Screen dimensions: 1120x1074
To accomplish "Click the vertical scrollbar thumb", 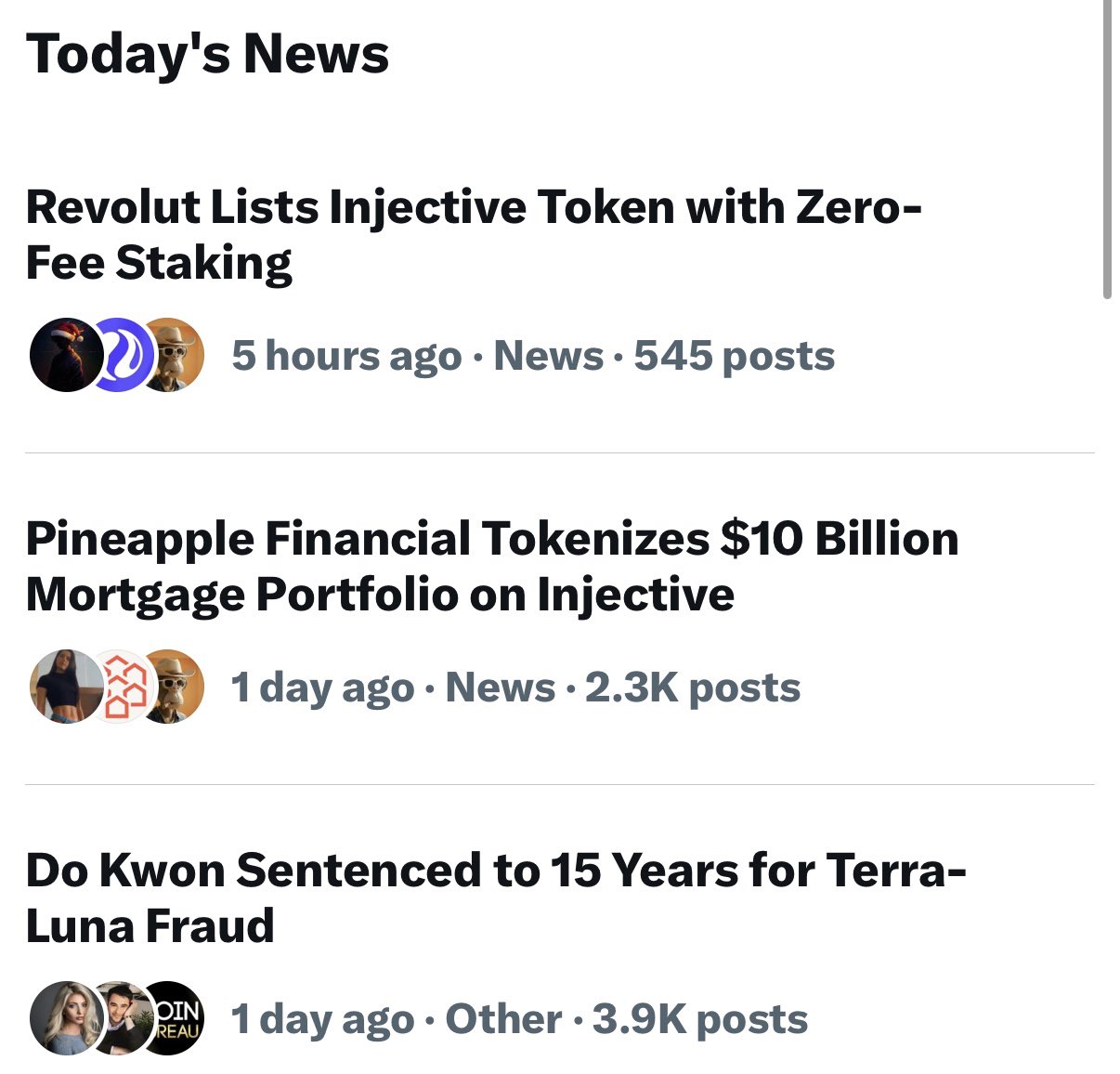I will click(x=1107, y=149).
